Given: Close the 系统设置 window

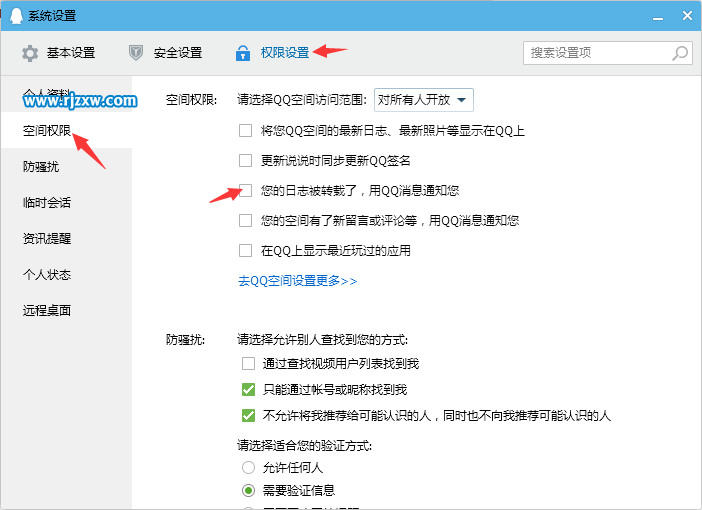Looking at the screenshot, I should (687, 16).
